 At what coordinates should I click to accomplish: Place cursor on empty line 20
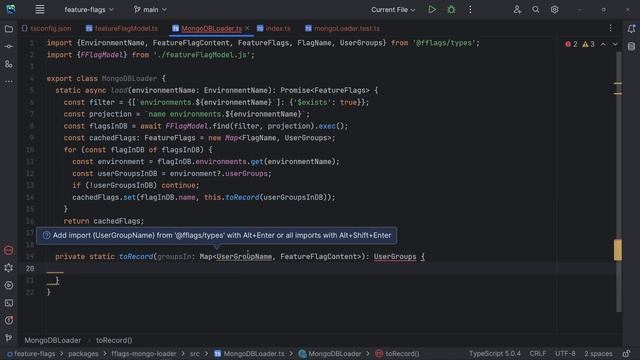coord(331,268)
